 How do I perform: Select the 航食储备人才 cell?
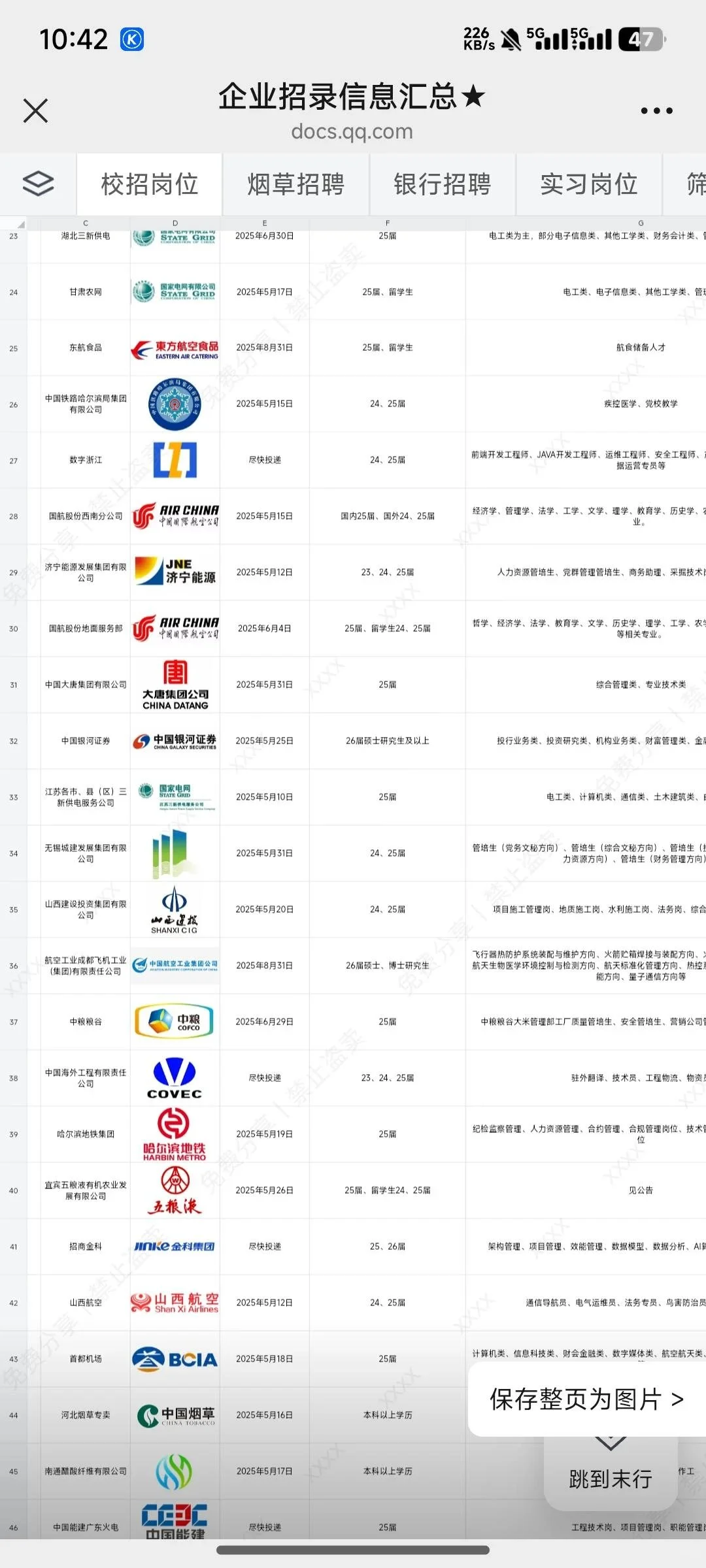(x=586, y=348)
